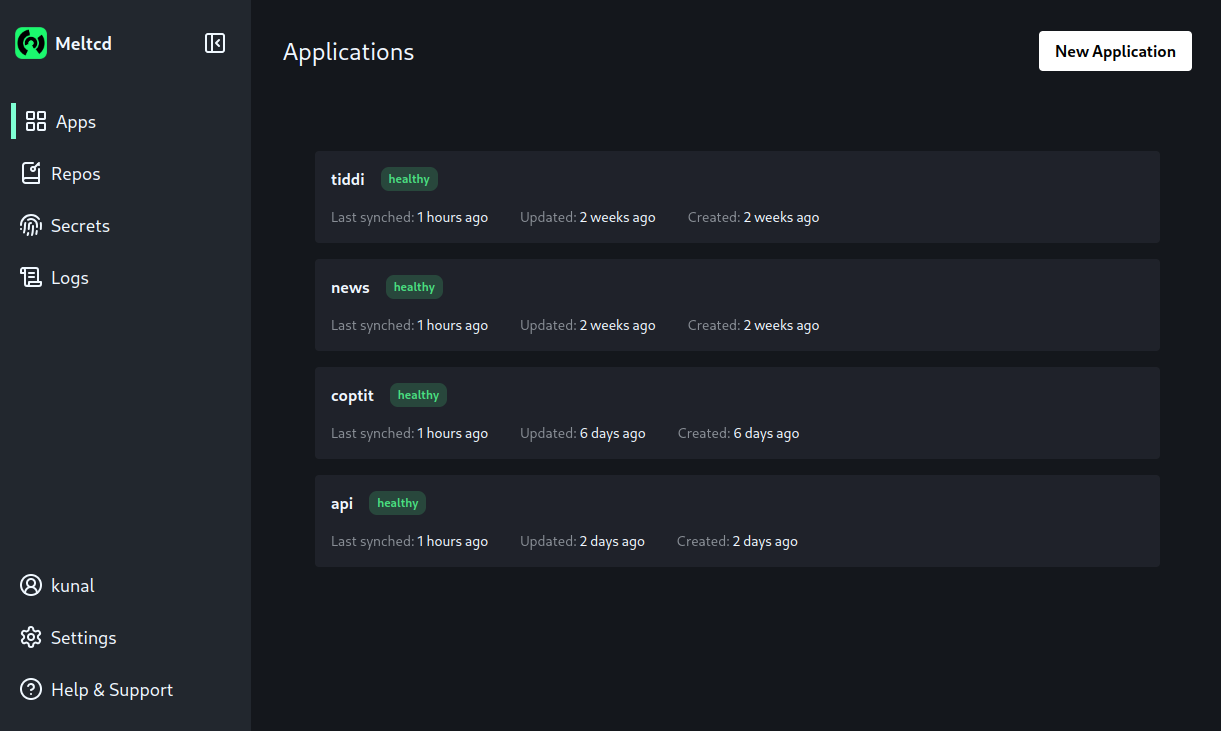Open the Repos menu item
This screenshot has height=731, width=1221.
click(x=76, y=174)
